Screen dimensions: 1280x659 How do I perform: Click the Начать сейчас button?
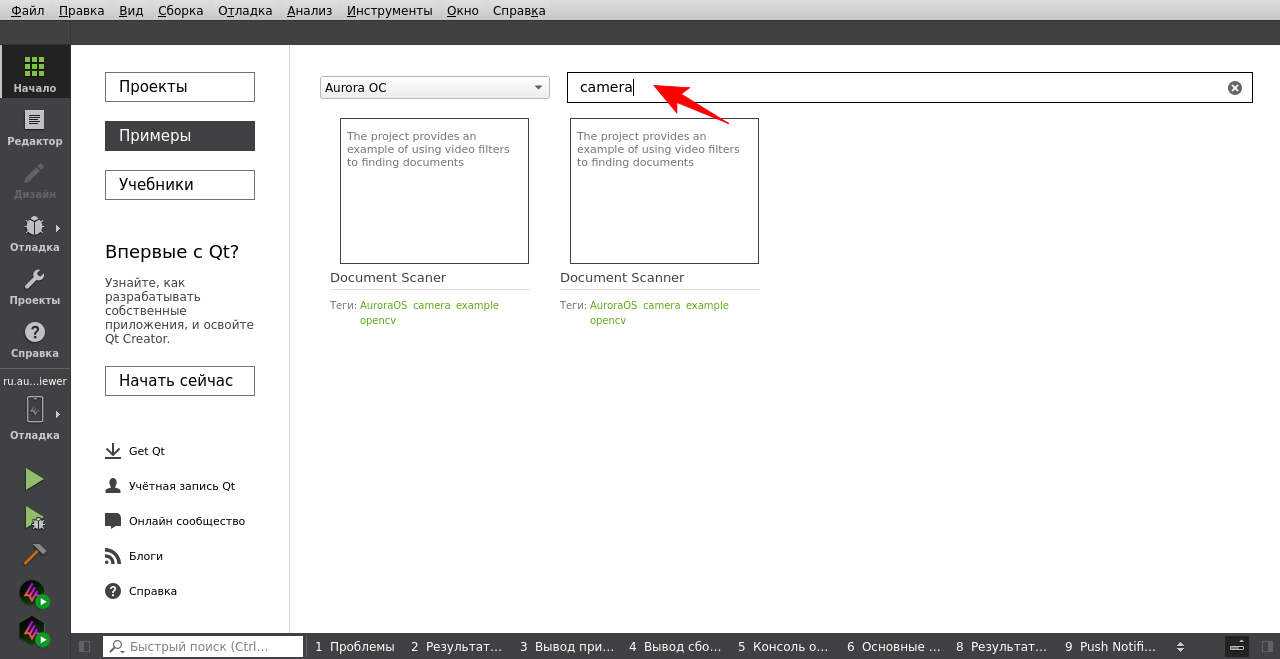pyautogui.click(x=180, y=381)
